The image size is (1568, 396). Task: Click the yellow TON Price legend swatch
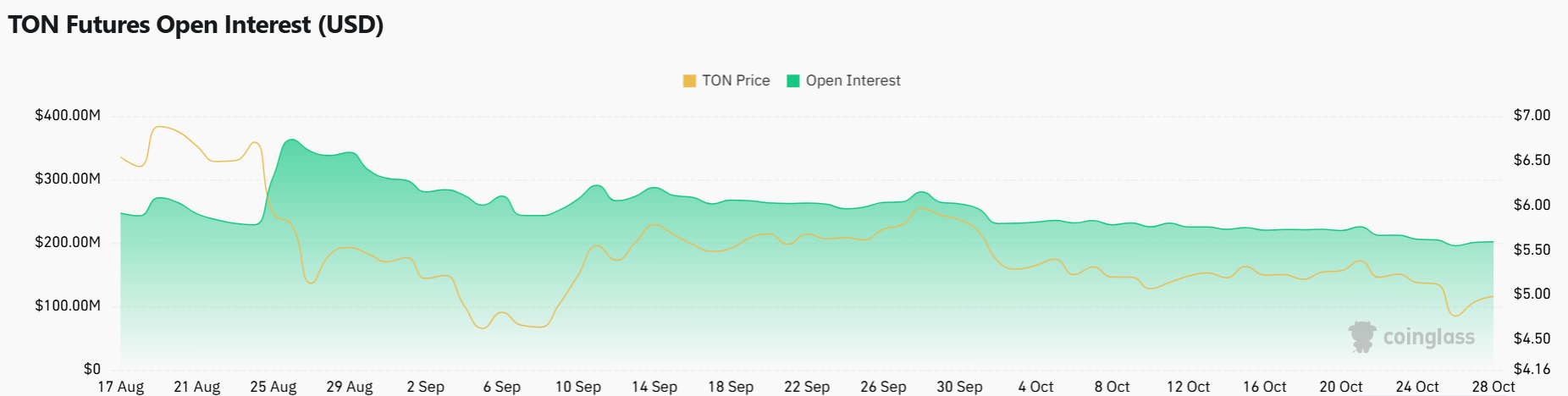689,81
